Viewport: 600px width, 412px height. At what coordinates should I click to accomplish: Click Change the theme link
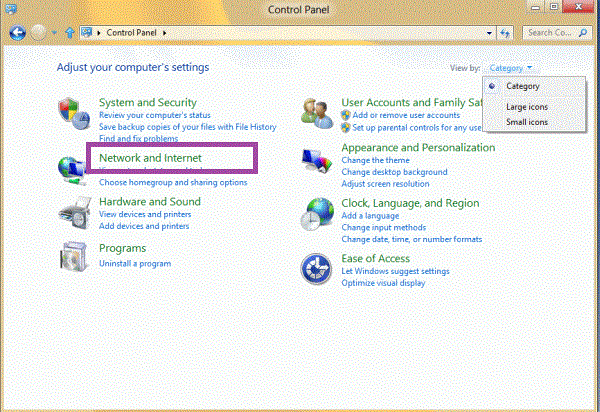(375, 160)
